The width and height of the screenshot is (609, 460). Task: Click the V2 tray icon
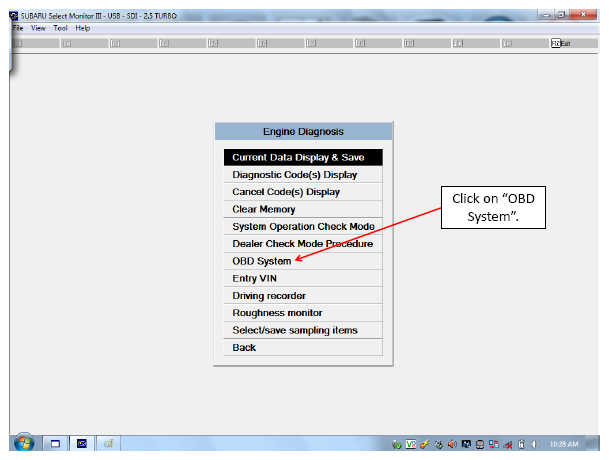(411, 444)
